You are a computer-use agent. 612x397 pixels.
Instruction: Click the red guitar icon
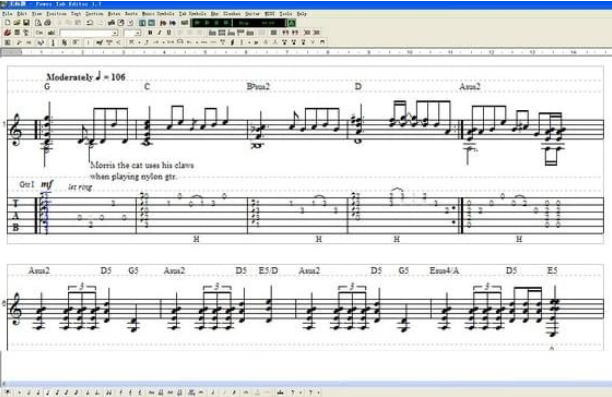tap(7, 33)
